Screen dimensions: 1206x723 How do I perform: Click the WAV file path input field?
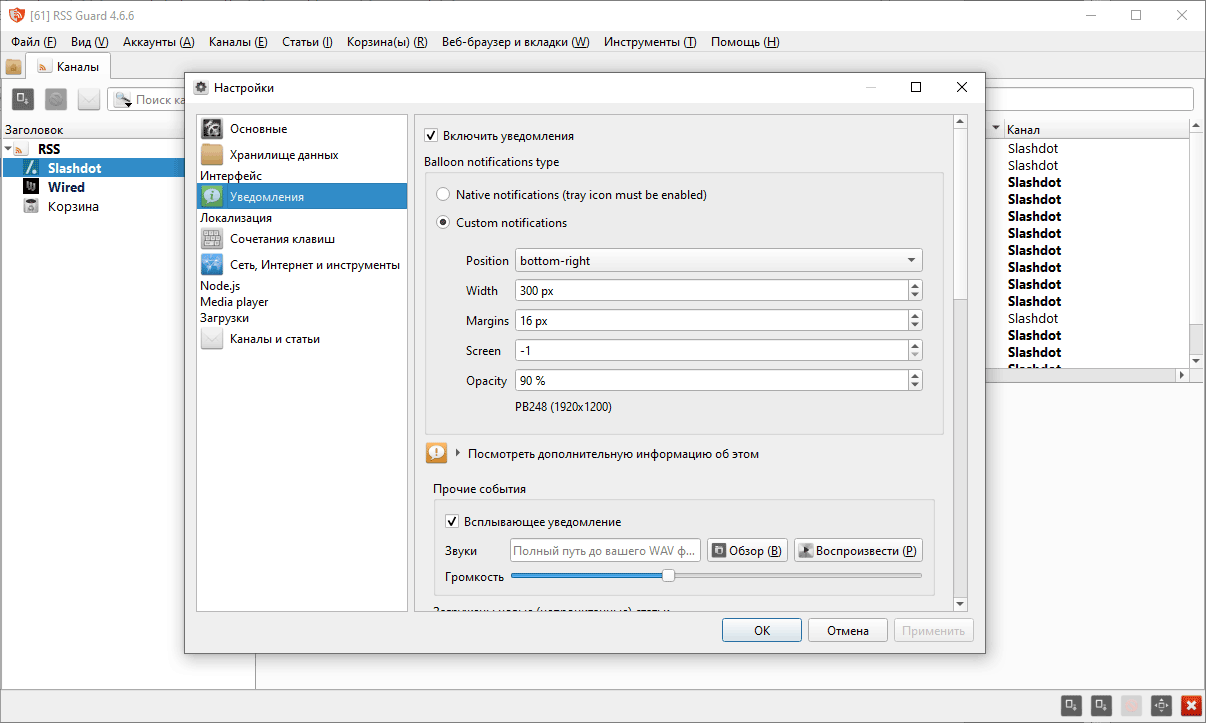605,551
